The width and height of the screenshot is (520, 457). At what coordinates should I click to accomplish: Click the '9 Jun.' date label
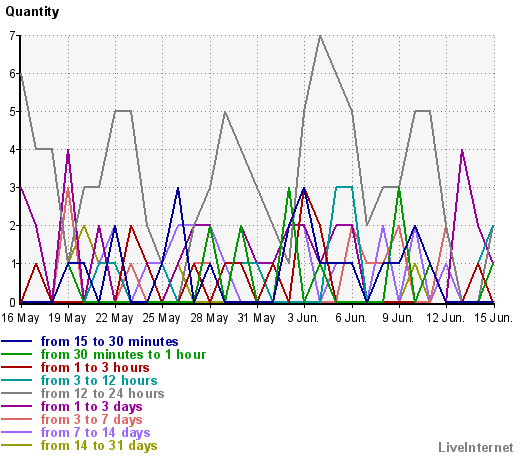[398, 318]
